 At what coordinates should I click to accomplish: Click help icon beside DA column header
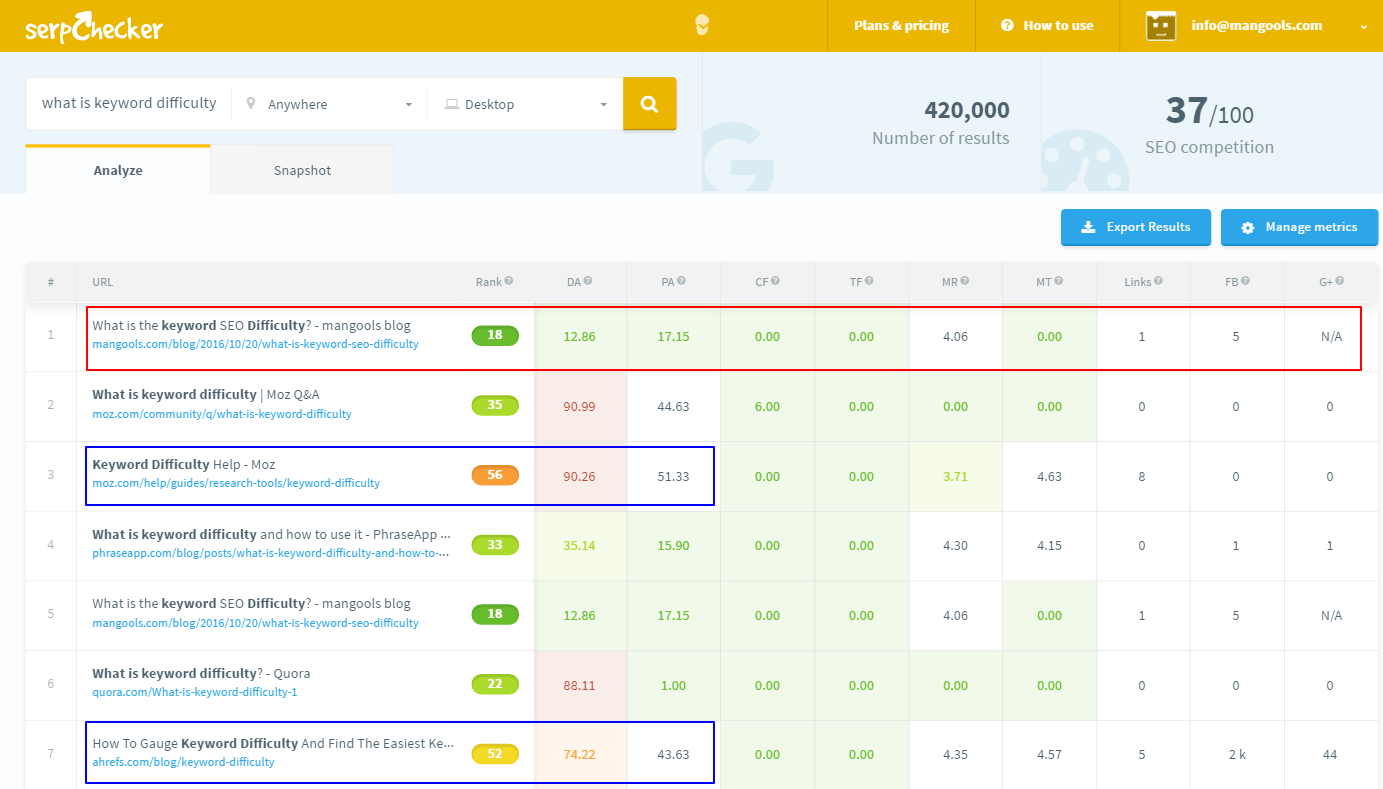click(588, 282)
